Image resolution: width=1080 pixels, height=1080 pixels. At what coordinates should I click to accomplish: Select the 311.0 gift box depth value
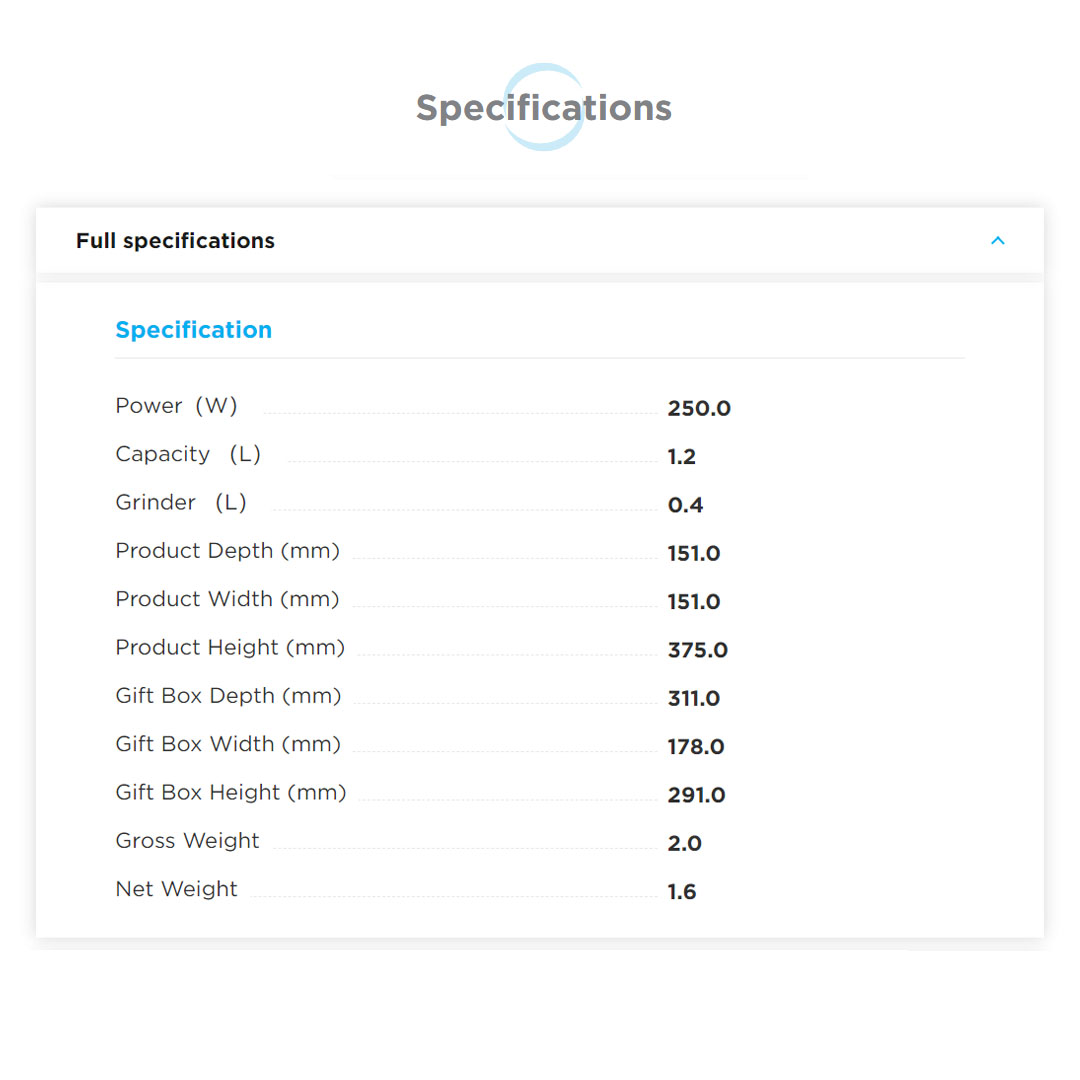pos(693,698)
